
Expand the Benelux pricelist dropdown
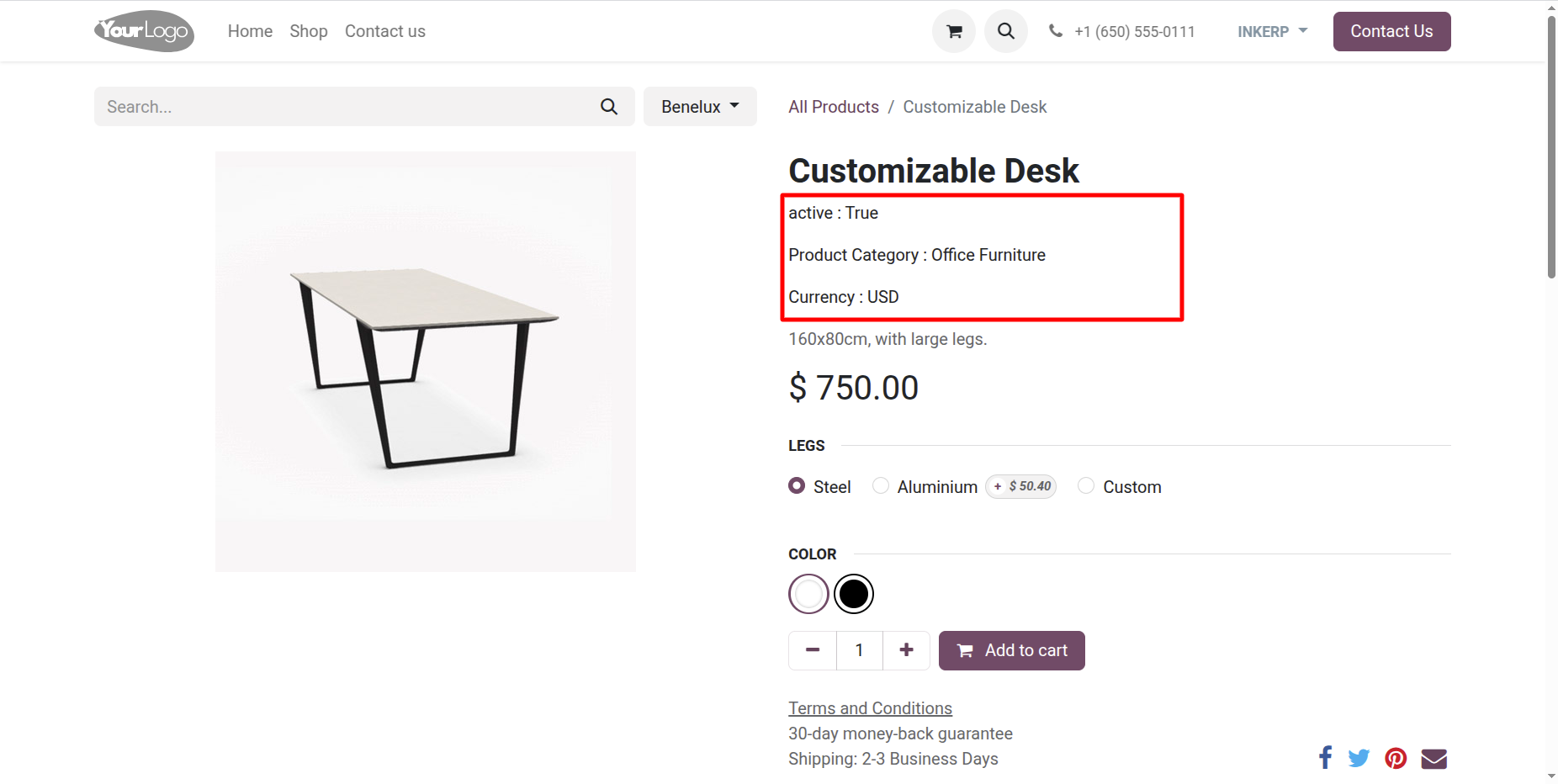tap(700, 107)
